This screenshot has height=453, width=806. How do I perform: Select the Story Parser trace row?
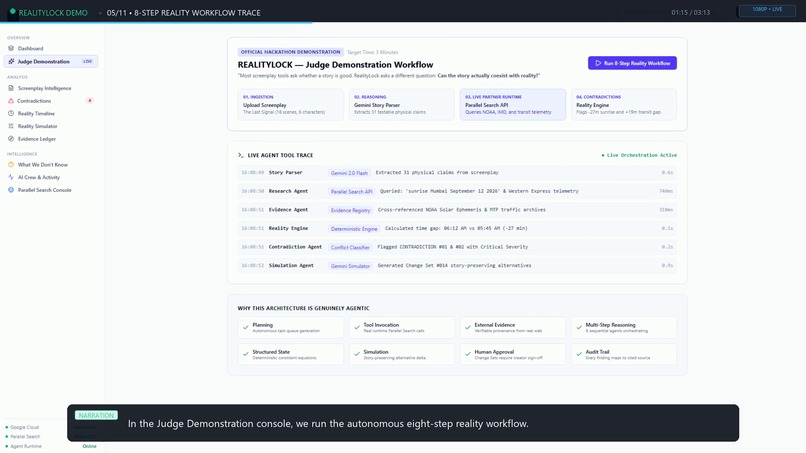(x=457, y=173)
